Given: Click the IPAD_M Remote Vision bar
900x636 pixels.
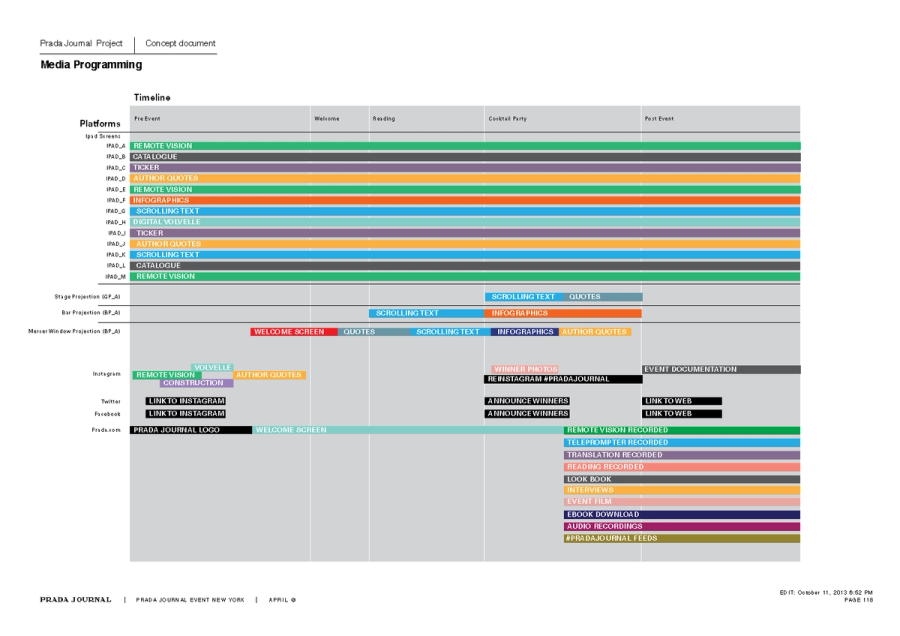Looking at the screenshot, I should coord(465,277).
